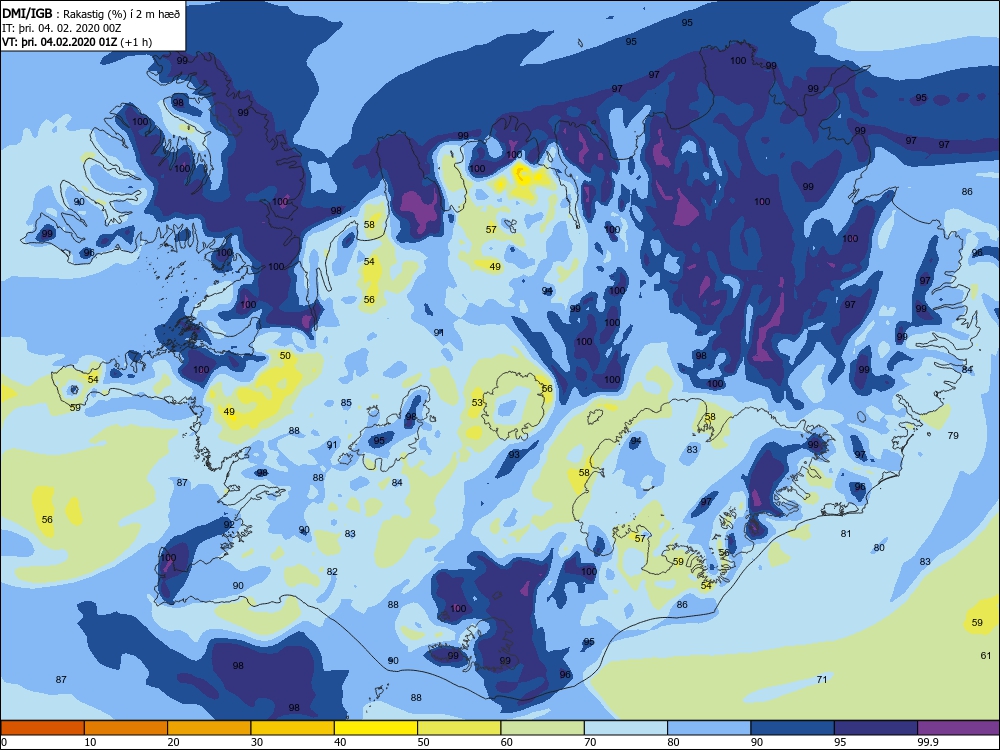Click the humidity value '71' on the map
1000x750 pixels.
[822, 680]
